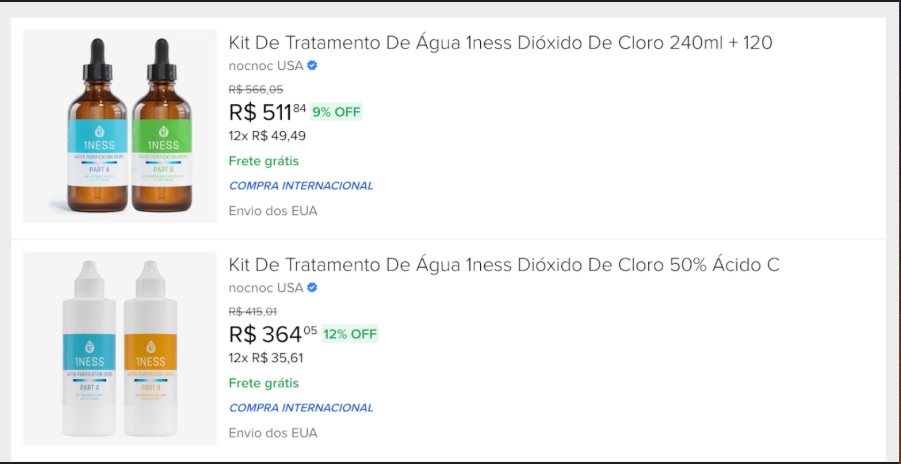Click the 12% OFF discount badge
This screenshot has height=464, width=901.
[x=350, y=334]
